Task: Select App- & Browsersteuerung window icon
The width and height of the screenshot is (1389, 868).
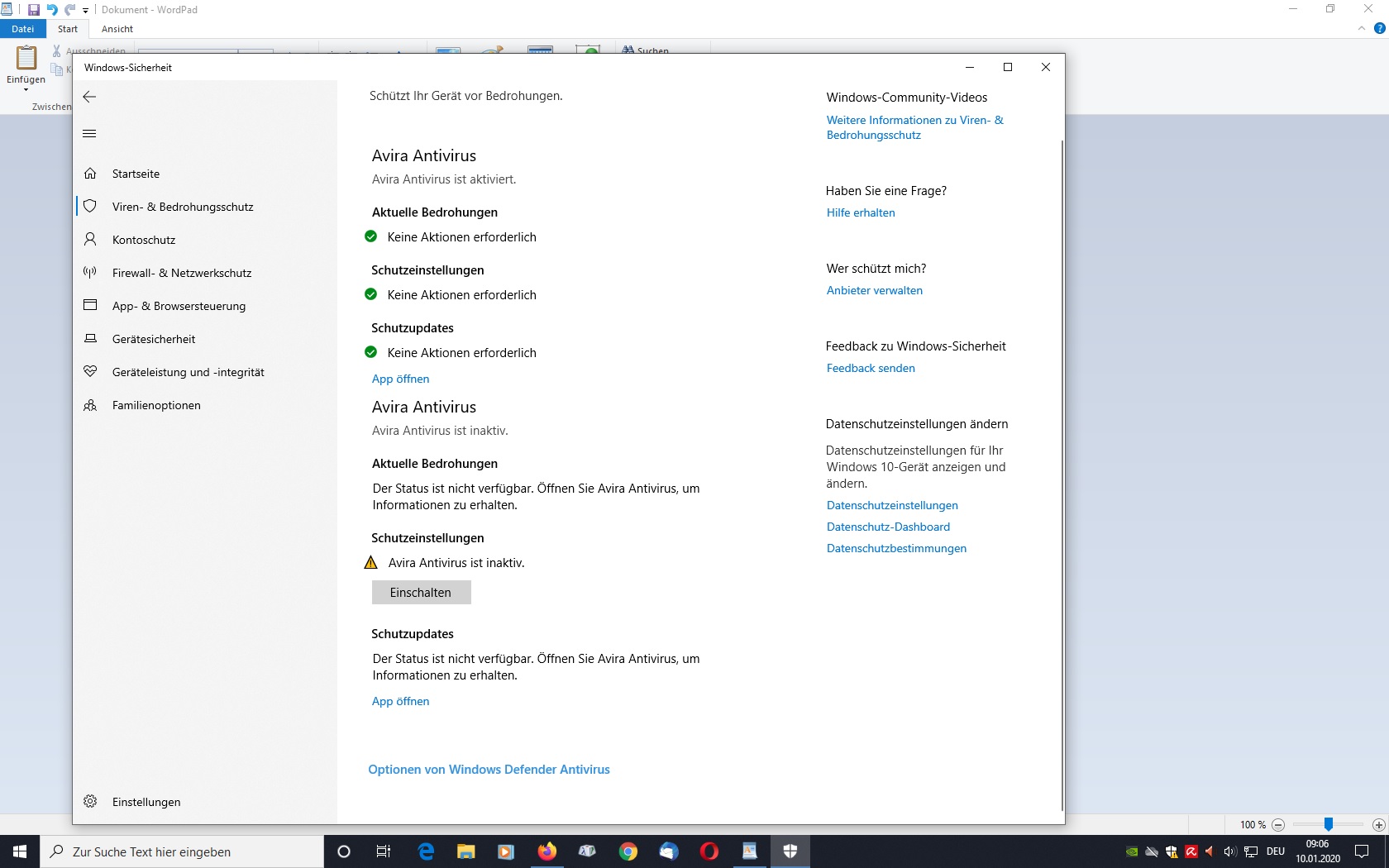Action: (x=90, y=306)
